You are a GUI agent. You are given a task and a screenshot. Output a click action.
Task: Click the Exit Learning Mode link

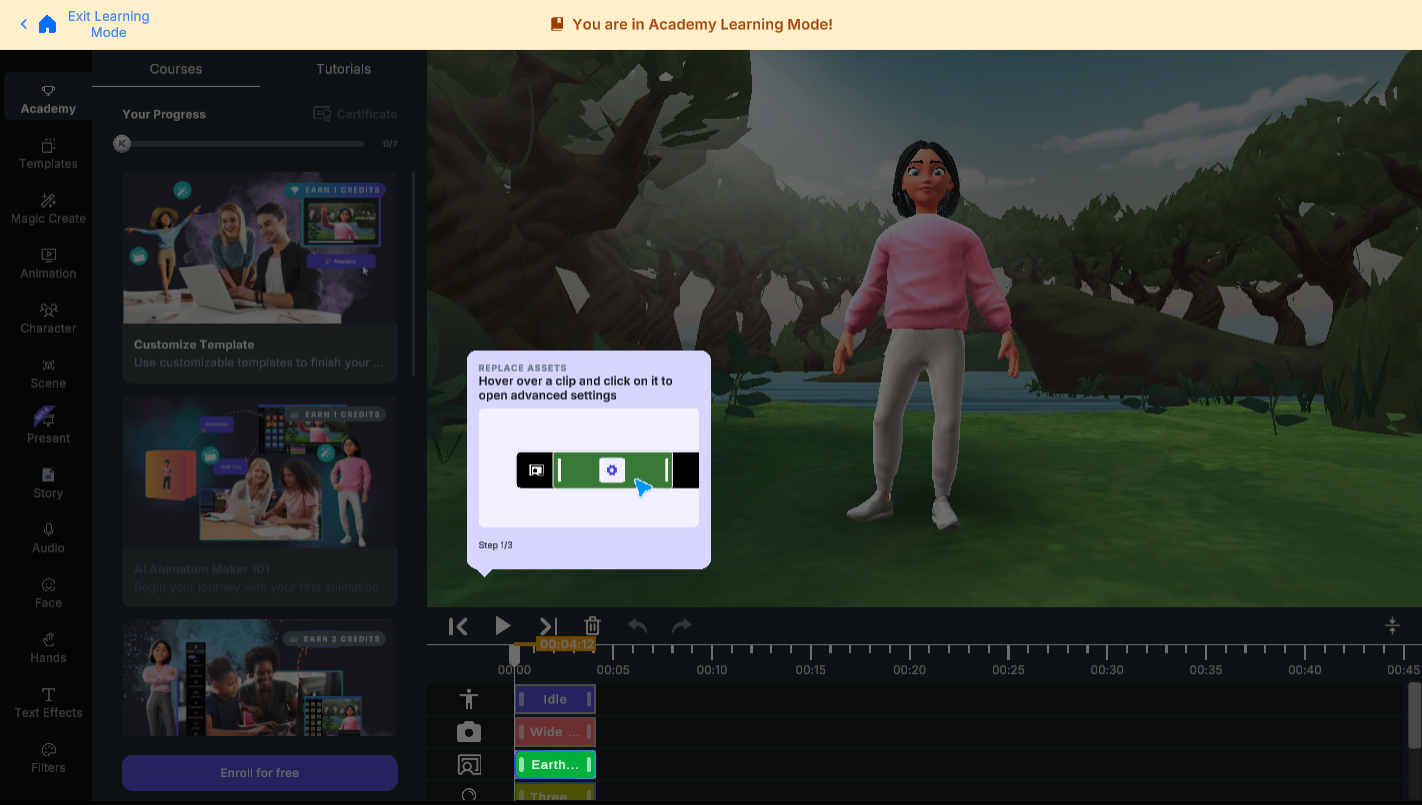click(x=108, y=24)
